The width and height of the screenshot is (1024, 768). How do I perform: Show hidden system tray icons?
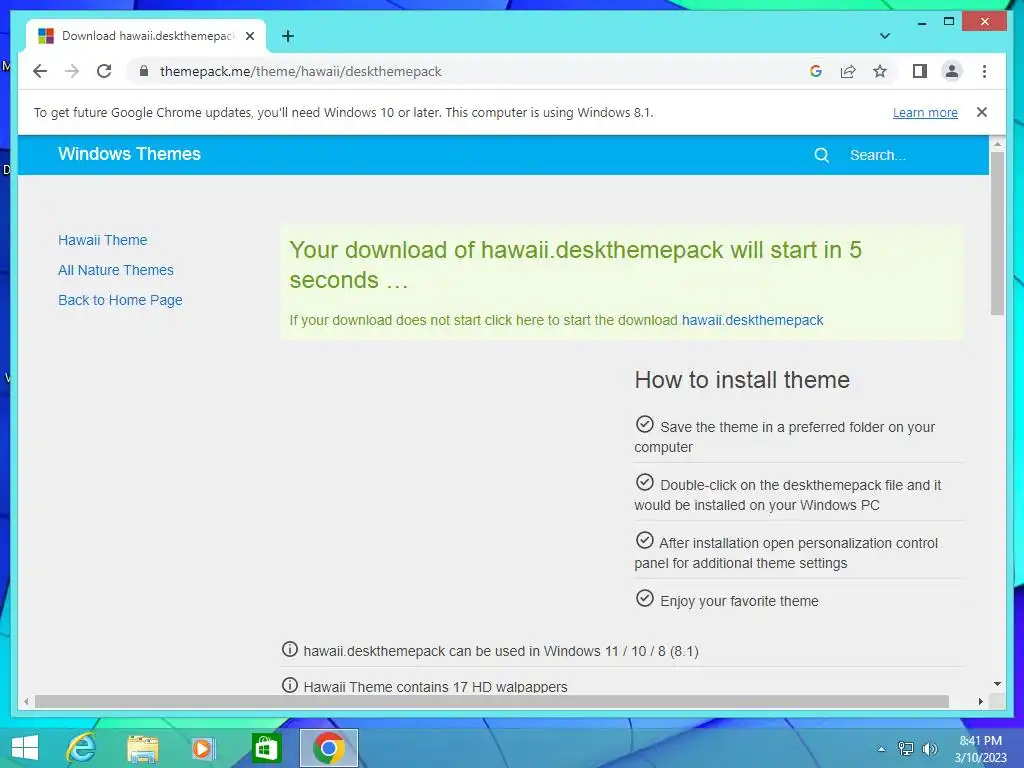pos(882,749)
